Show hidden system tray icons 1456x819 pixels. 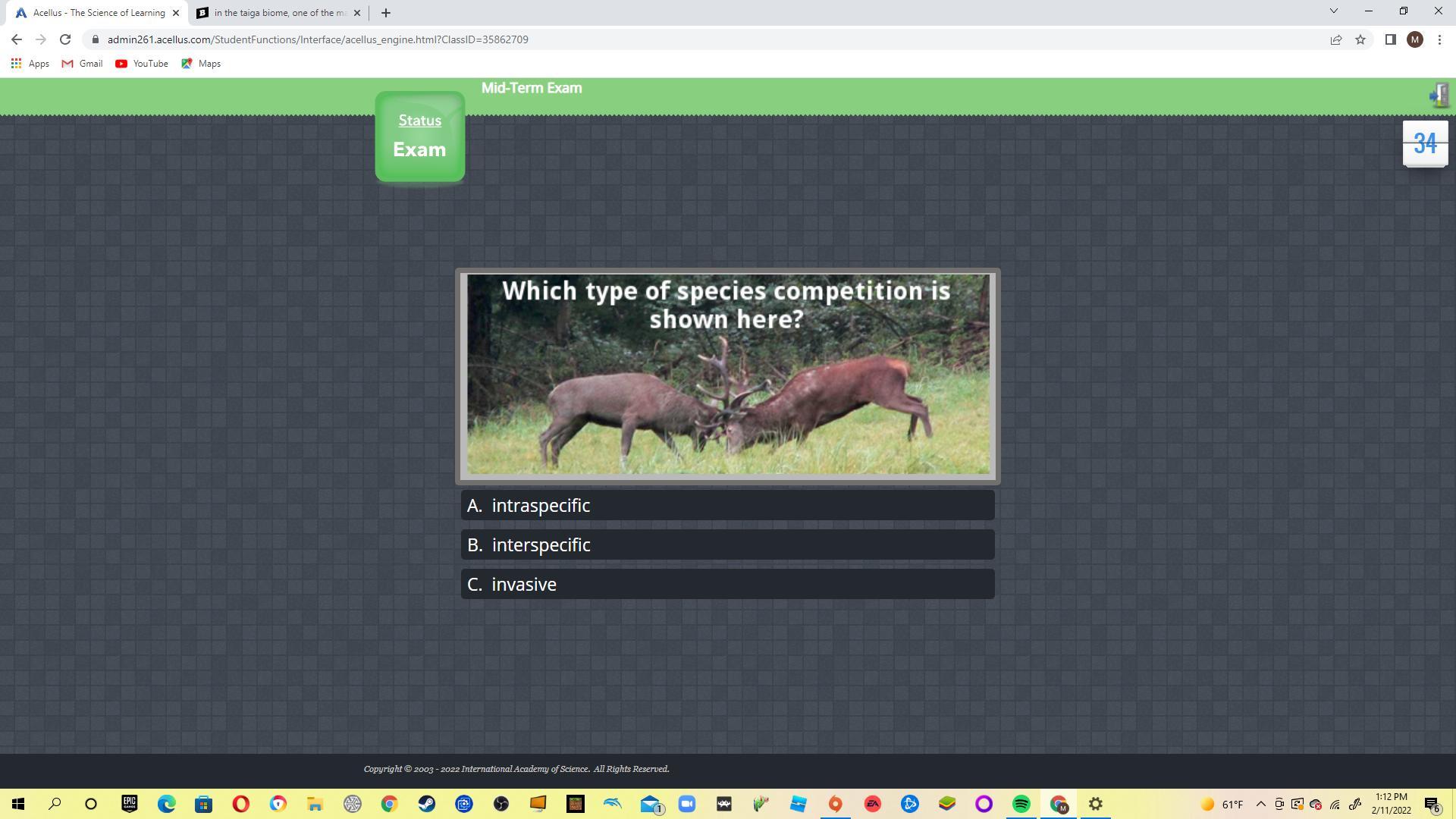click(x=1260, y=804)
